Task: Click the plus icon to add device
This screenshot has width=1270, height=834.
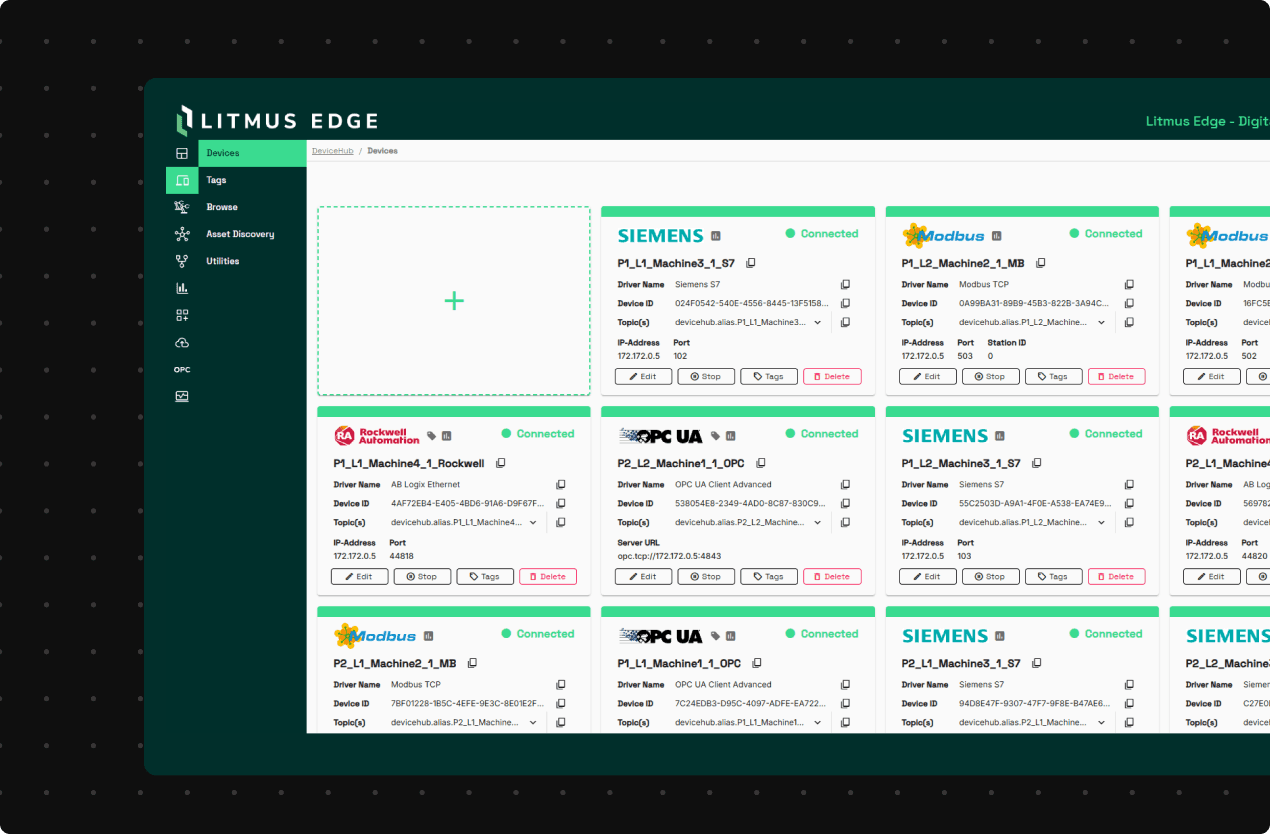Action: [454, 301]
